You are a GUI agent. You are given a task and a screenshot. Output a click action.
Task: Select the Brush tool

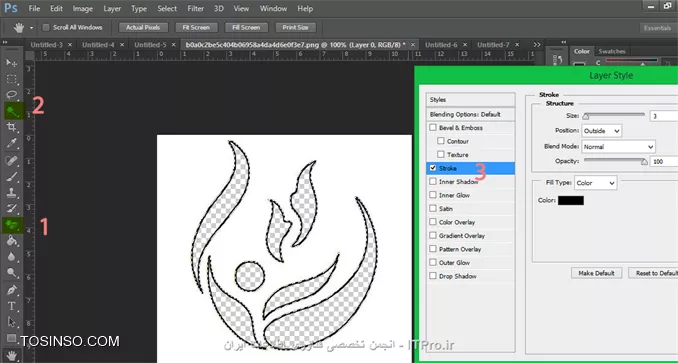[x=11, y=176]
